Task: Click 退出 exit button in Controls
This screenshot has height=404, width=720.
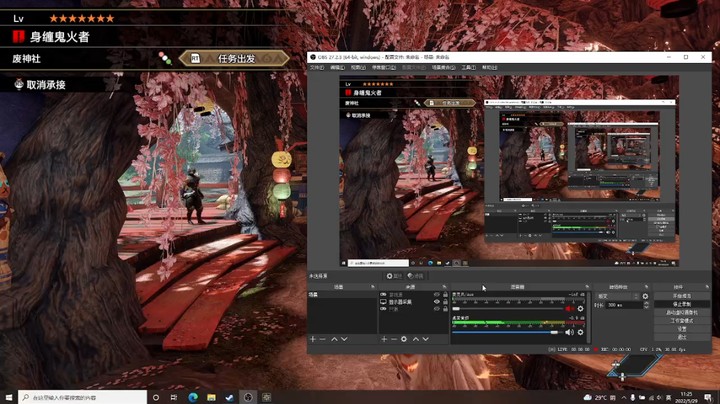Action: coord(681,337)
